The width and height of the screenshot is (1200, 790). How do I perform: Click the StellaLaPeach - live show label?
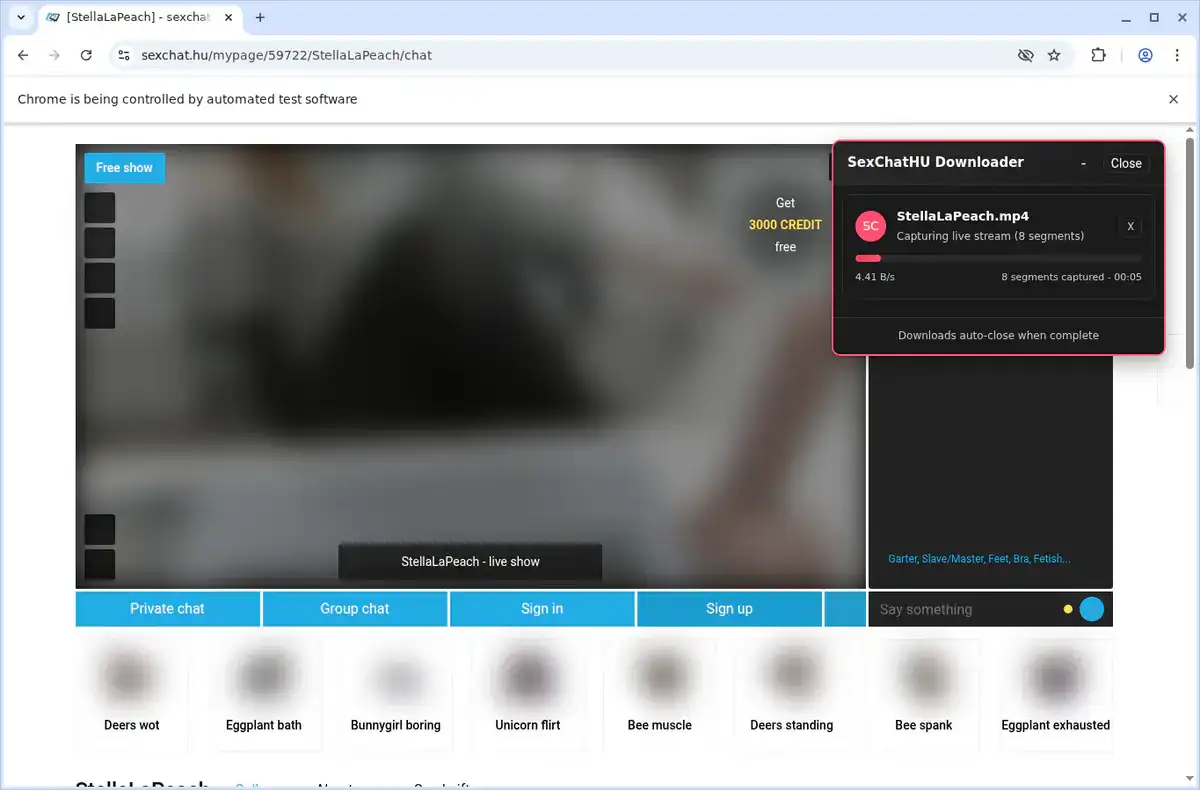click(x=470, y=562)
